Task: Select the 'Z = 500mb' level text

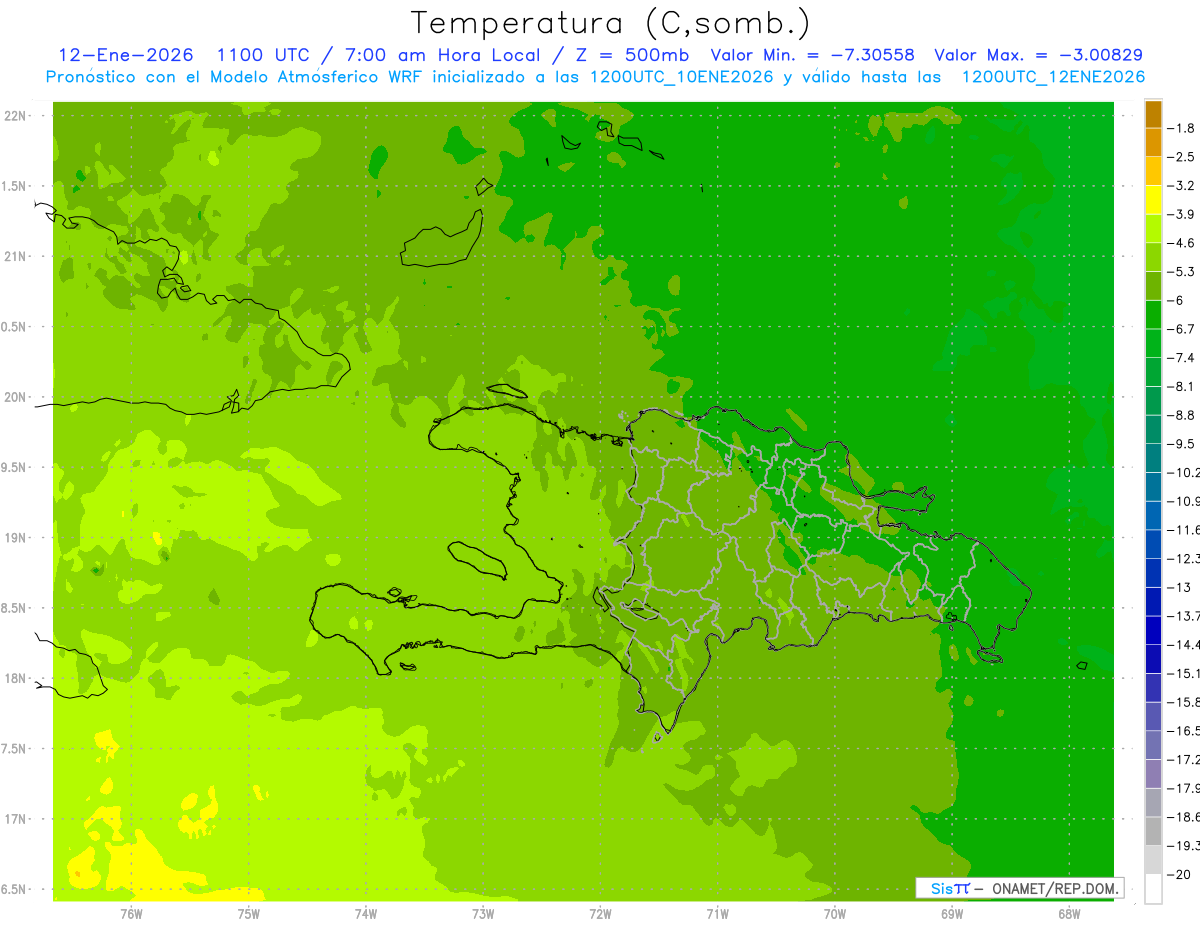Action: tap(630, 55)
